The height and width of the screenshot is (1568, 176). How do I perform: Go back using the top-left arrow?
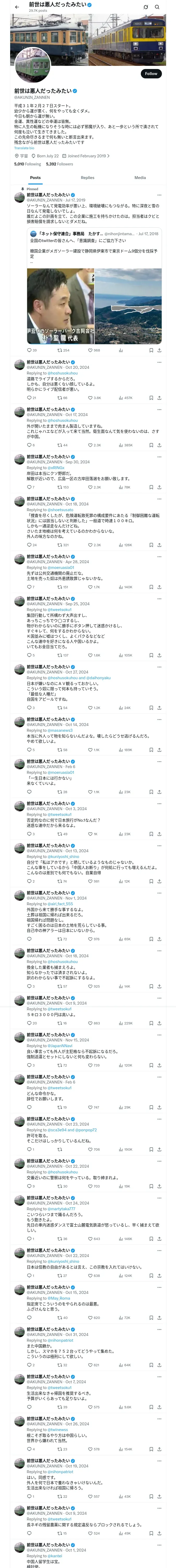coord(16,7)
